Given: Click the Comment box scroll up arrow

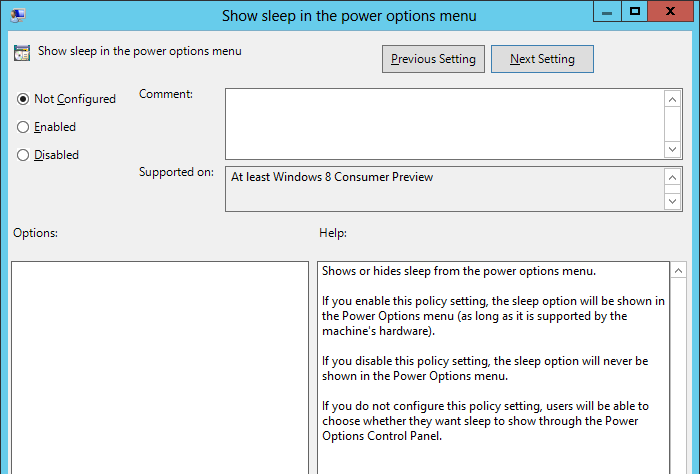Looking at the screenshot, I should pos(672,98).
